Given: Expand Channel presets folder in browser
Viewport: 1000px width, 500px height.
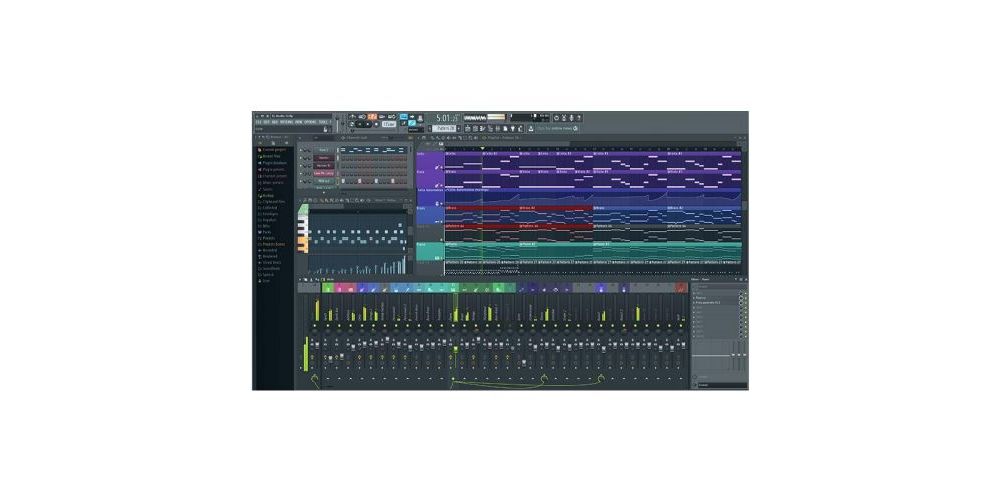Looking at the screenshot, I should click(x=275, y=176).
